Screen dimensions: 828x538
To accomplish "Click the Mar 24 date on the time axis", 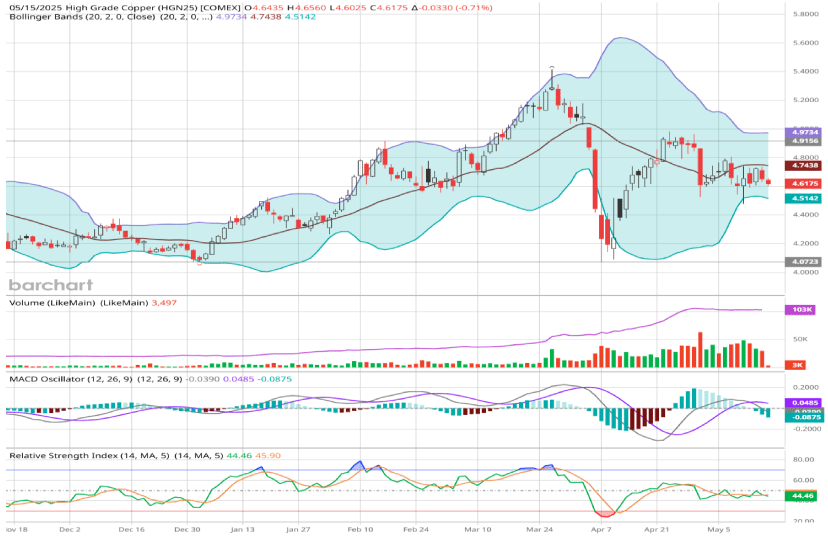I will (x=544, y=528).
